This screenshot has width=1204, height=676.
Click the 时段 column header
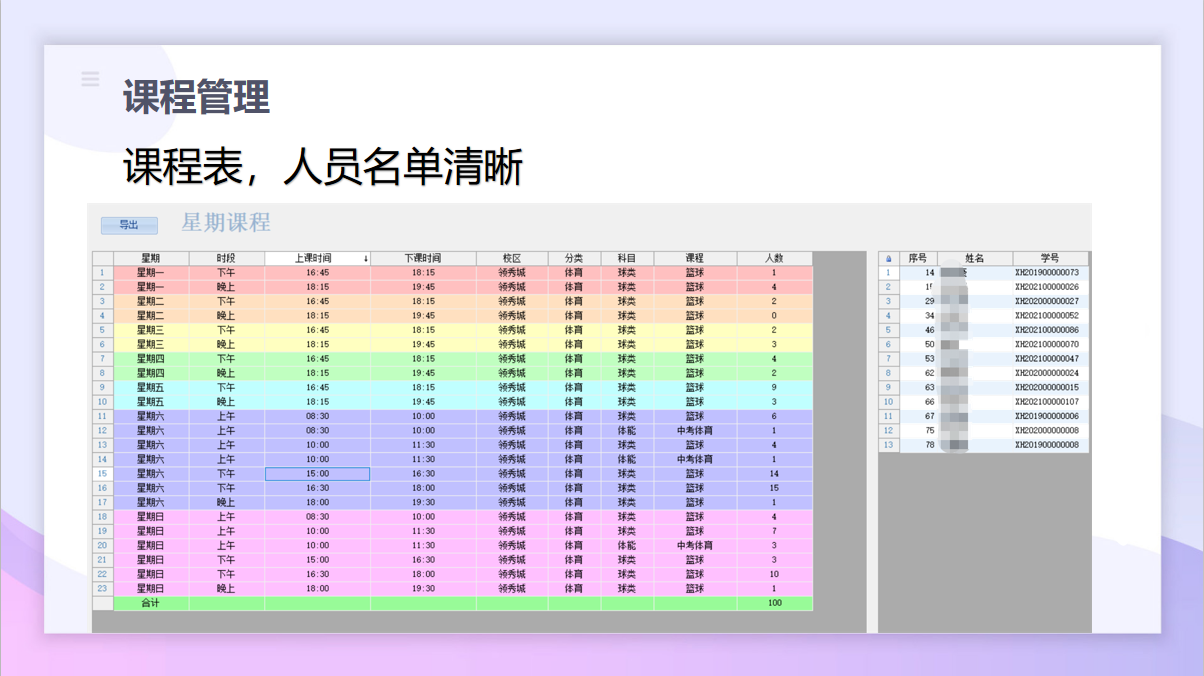[x=226, y=258]
